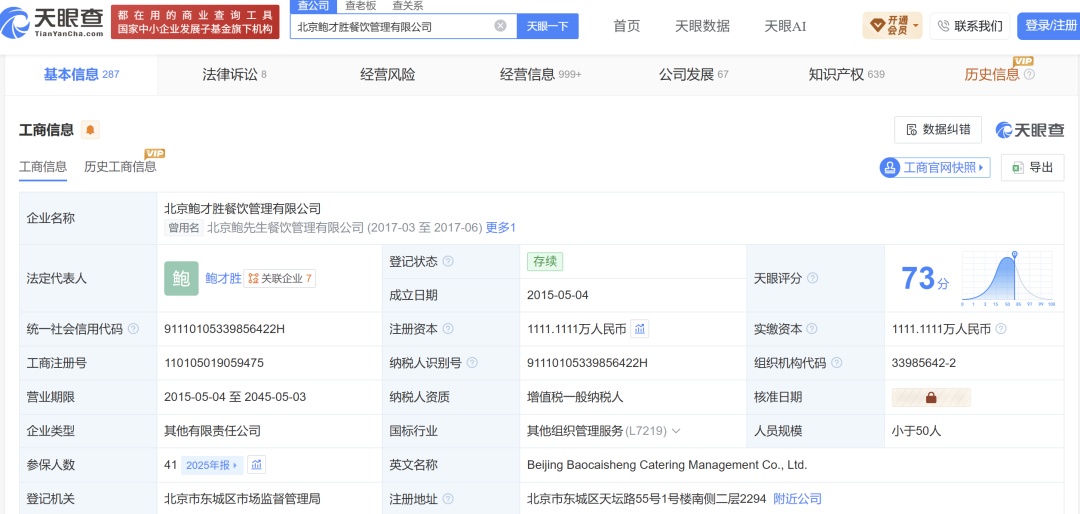Click 北京市东城区市场监督管理局 registration authority
Screen dimensions: 1080x514
coord(242,499)
